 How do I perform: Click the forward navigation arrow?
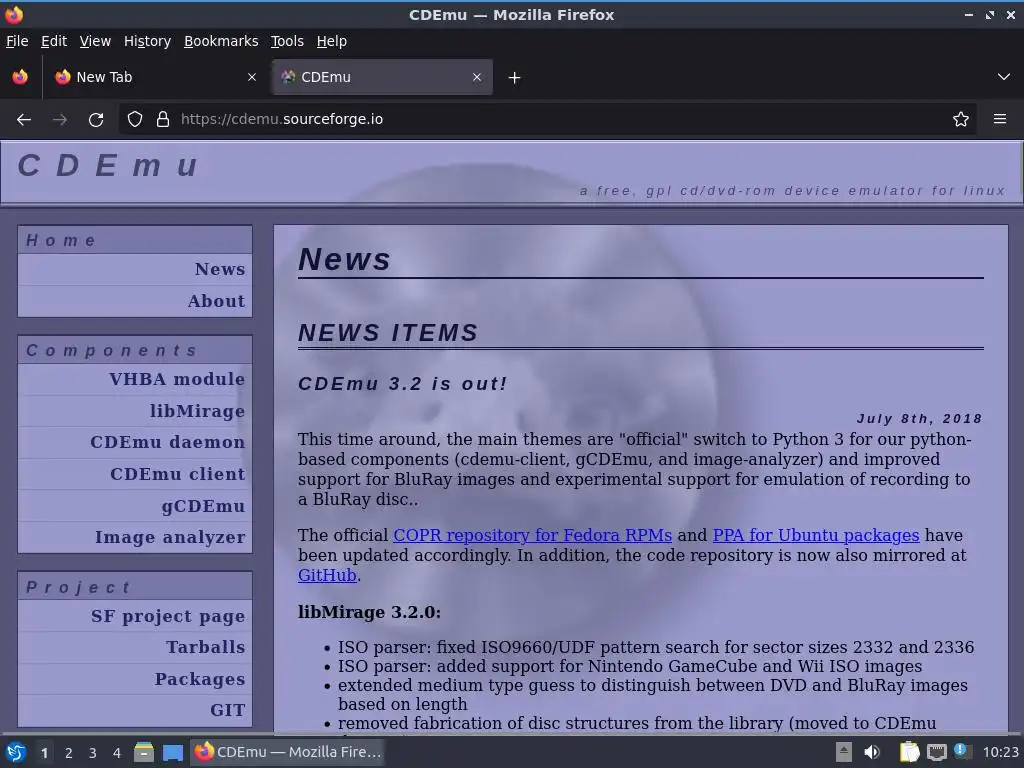59,120
